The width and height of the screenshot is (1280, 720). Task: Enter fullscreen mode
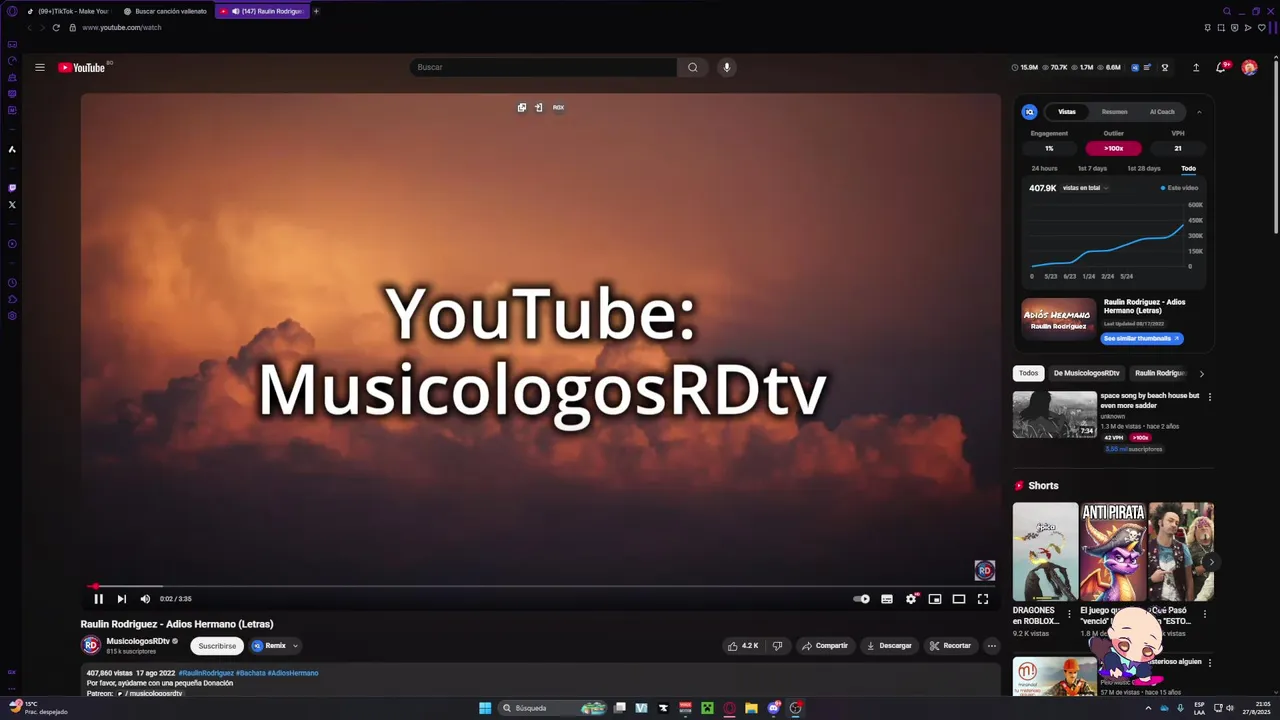pos(983,599)
